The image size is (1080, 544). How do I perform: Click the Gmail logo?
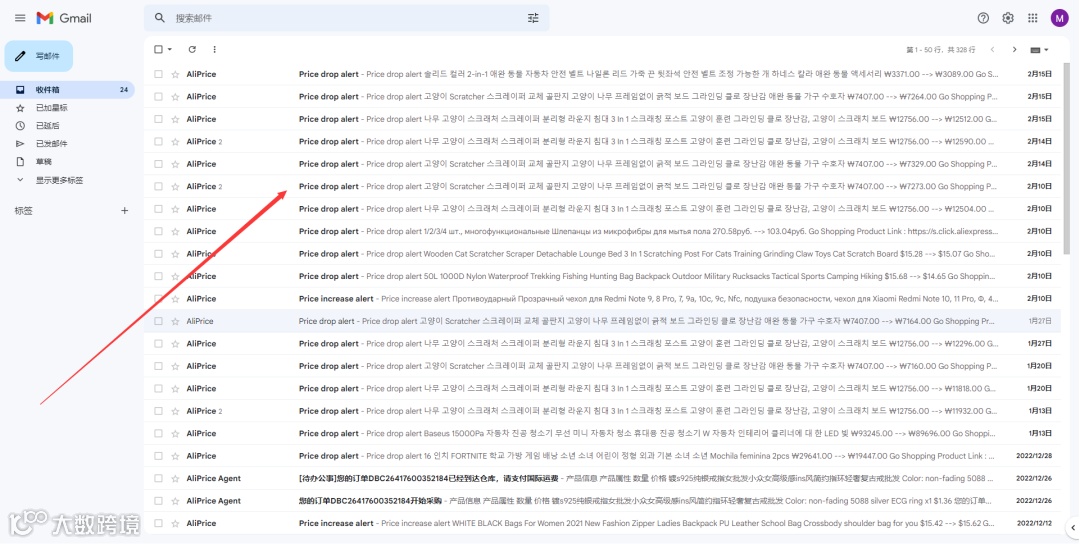coord(64,18)
